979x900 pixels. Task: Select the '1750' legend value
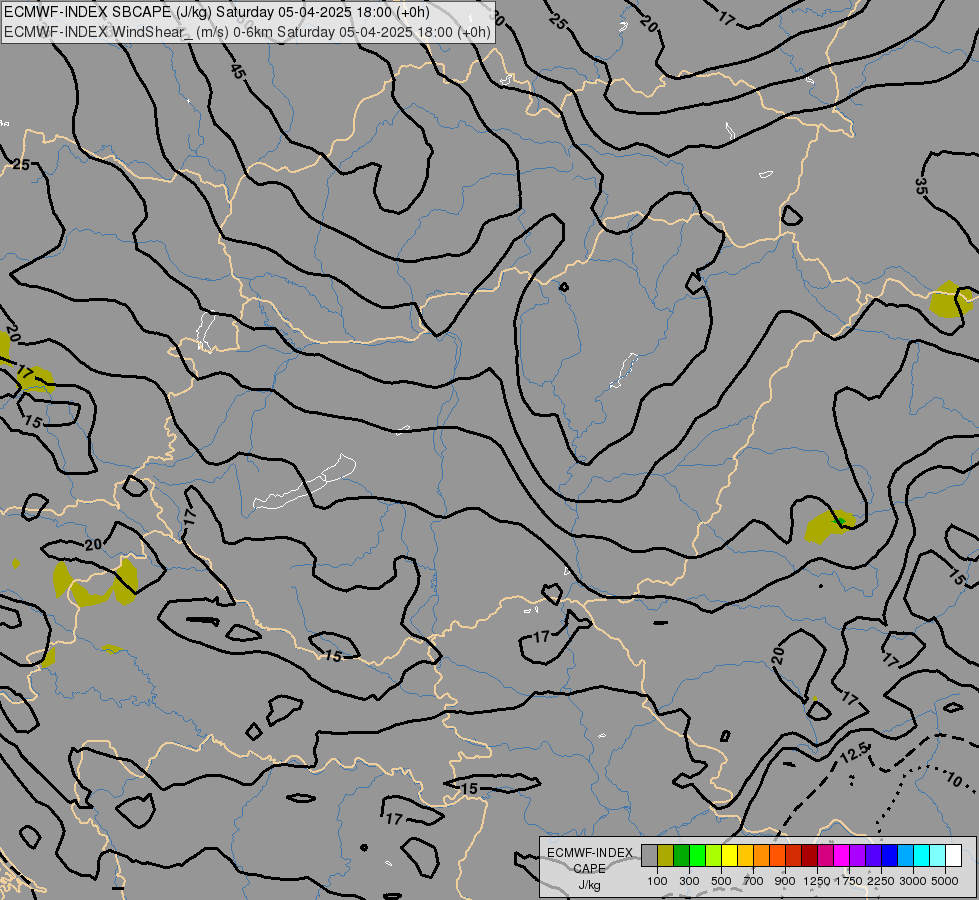(x=849, y=881)
